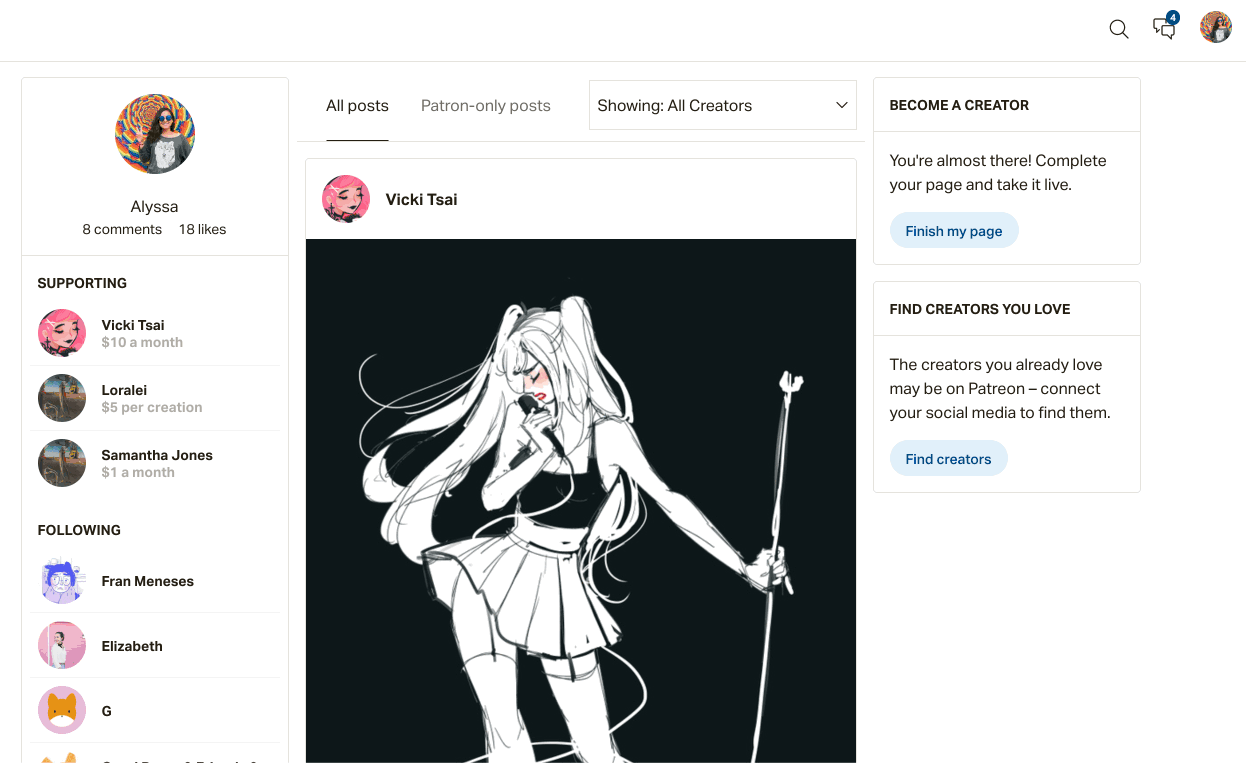Click Fran Meneses avatar under Following
The height and width of the screenshot is (763, 1246).
click(x=62, y=581)
